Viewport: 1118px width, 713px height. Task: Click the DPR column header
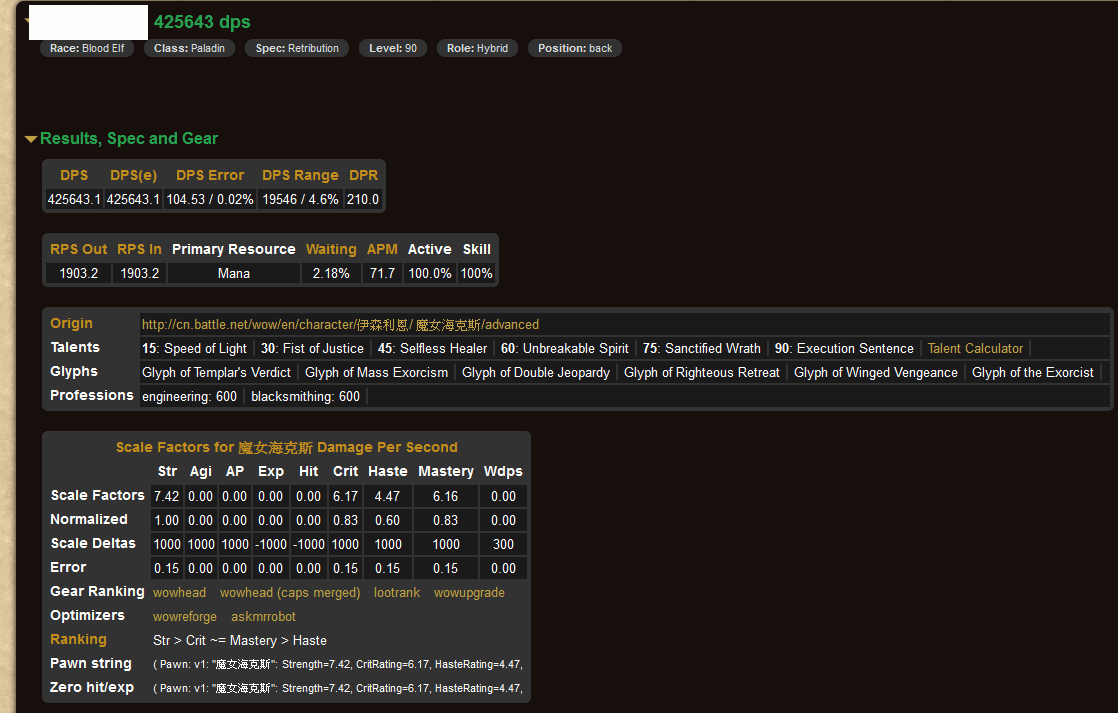point(363,175)
